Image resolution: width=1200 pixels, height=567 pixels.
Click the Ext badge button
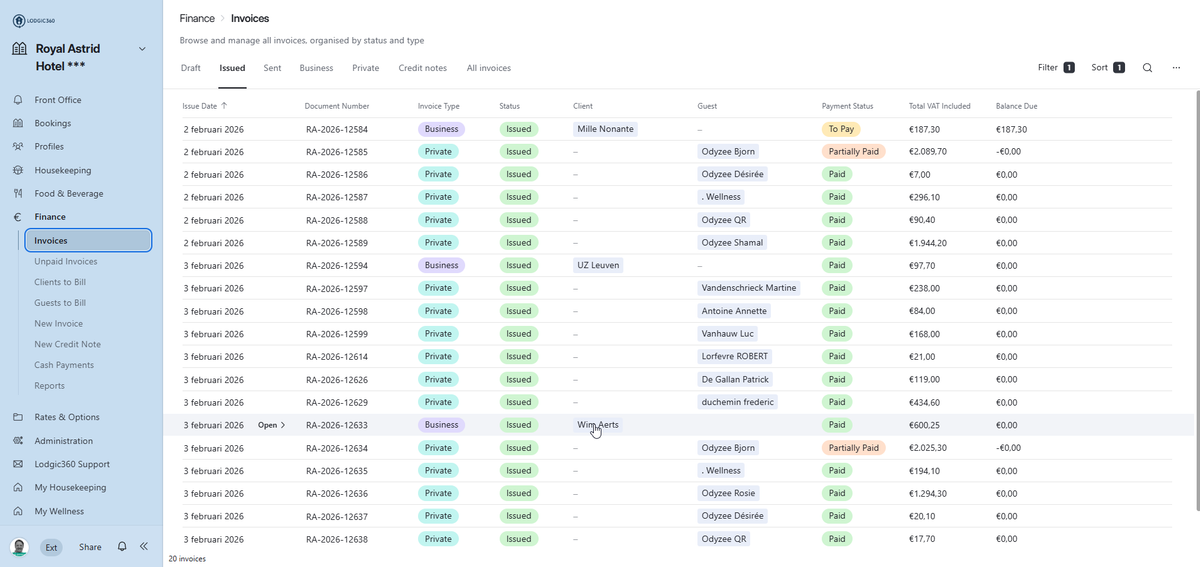[x=51, y=547]
